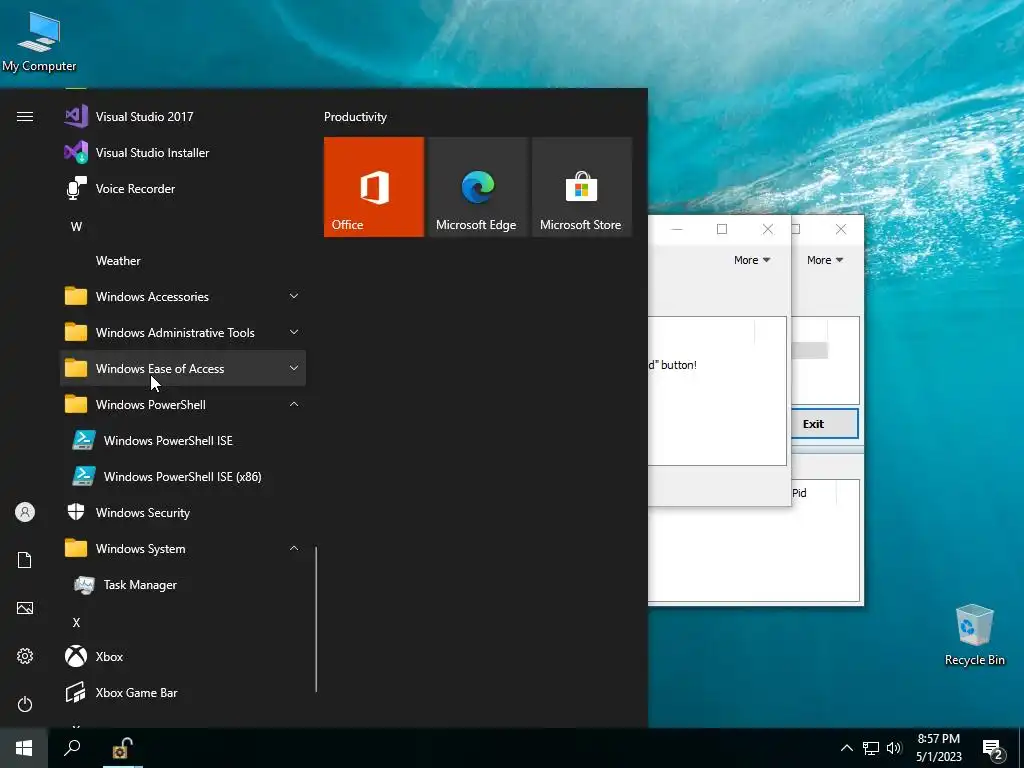The image size is (1024, 768).
Task: Open Xbox Game Bar
Action: coord(183,693)
